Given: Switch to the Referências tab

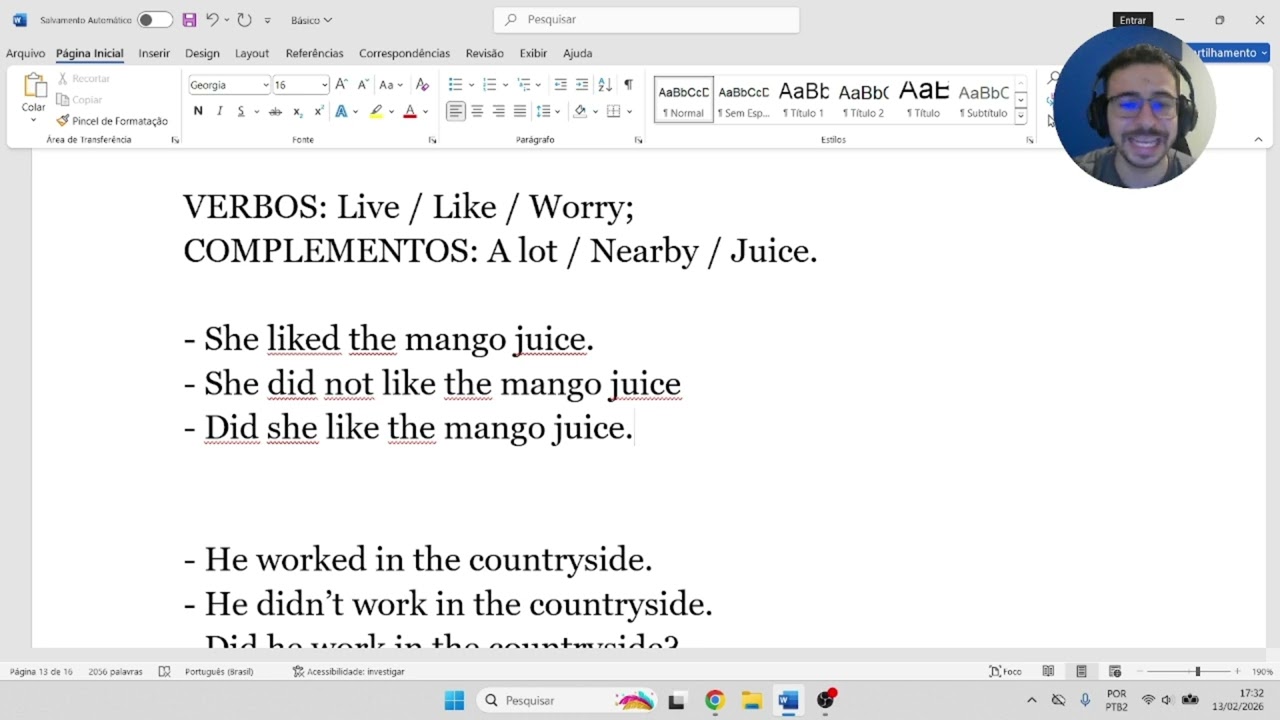Looking at the screenshot, I should tap(314, 53).
